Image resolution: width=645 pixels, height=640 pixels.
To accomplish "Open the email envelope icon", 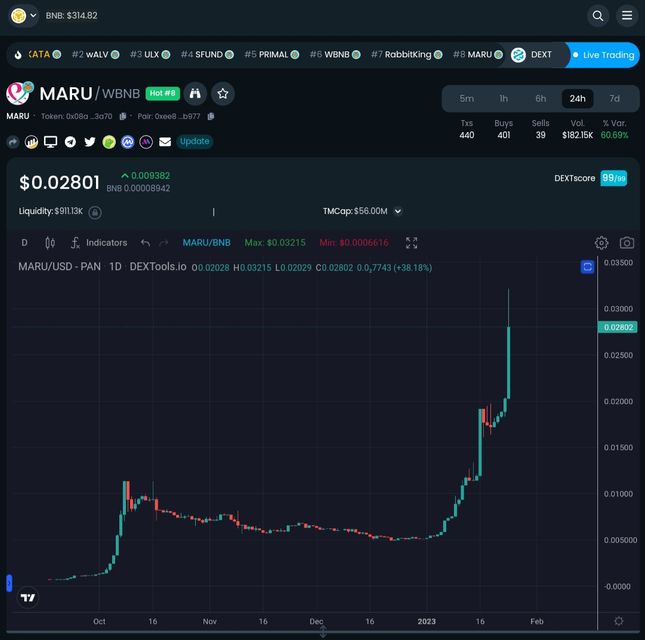I will tap(165, 142).
